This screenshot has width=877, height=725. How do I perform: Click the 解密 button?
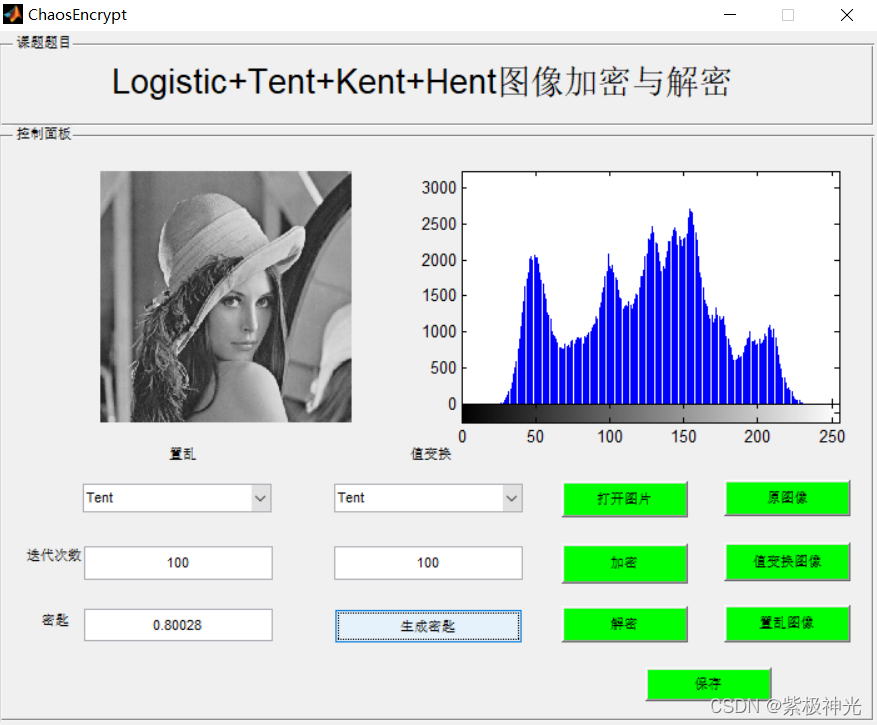[x=624, y=624]
